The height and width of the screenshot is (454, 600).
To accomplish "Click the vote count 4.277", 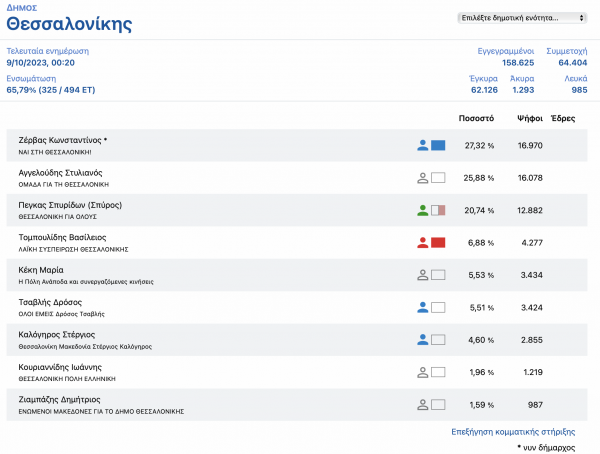I will point(532,243).
